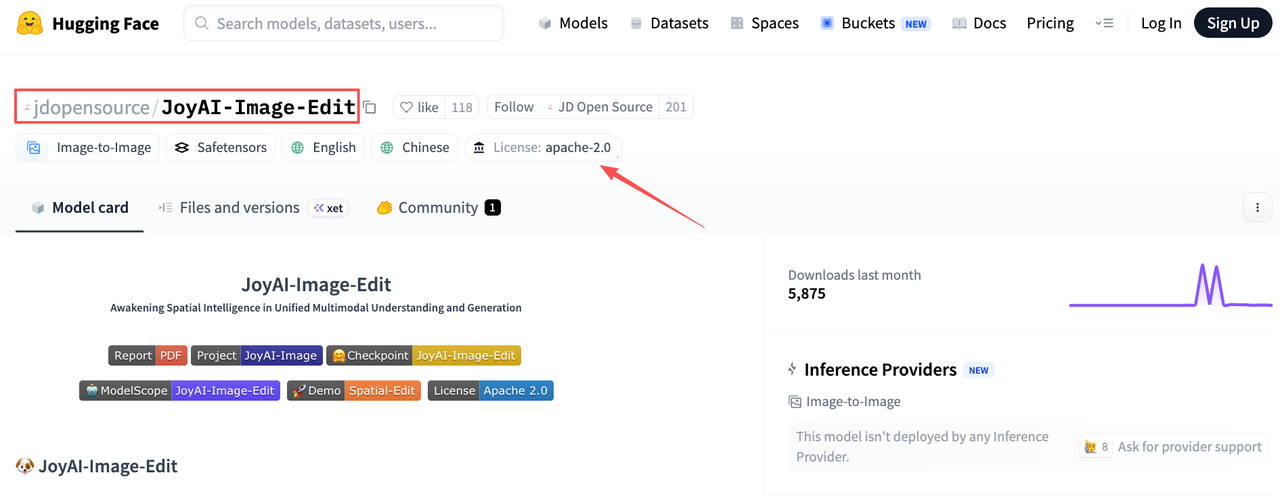Focus the search models, datasets, users field

point(344,23)
